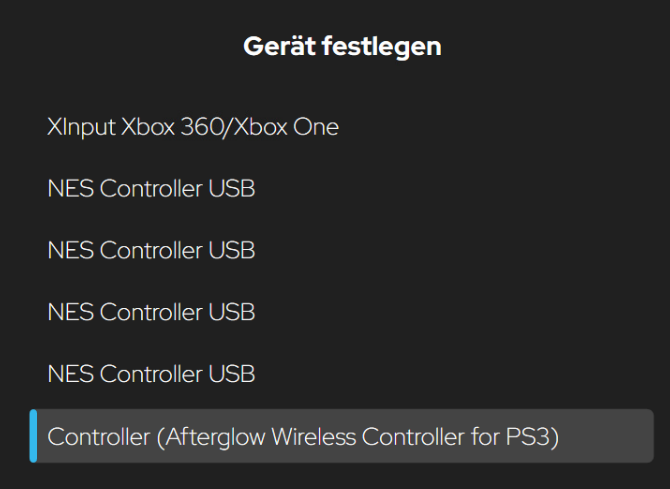The image size is (670, 489).
Task: Set the Xbox 360/Xbox One XInput device
Action: tap(193, 127)
